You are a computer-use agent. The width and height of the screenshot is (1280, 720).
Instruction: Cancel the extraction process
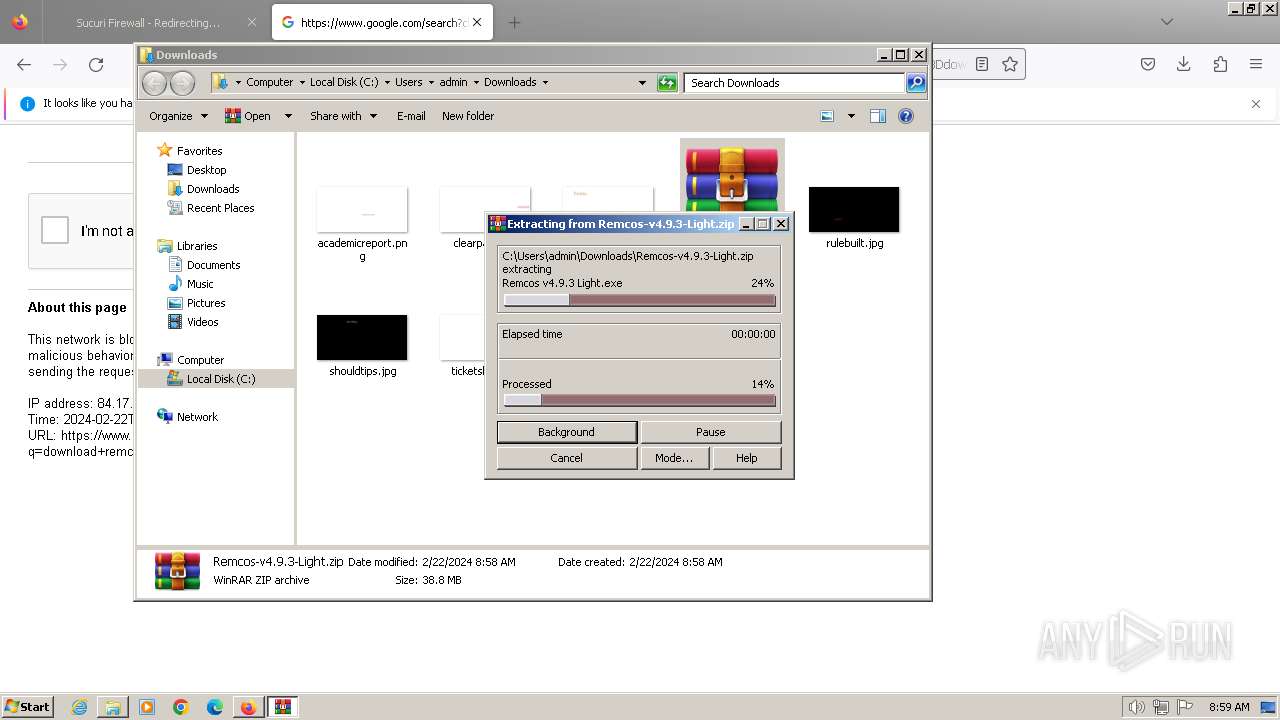tap(566, 458)
